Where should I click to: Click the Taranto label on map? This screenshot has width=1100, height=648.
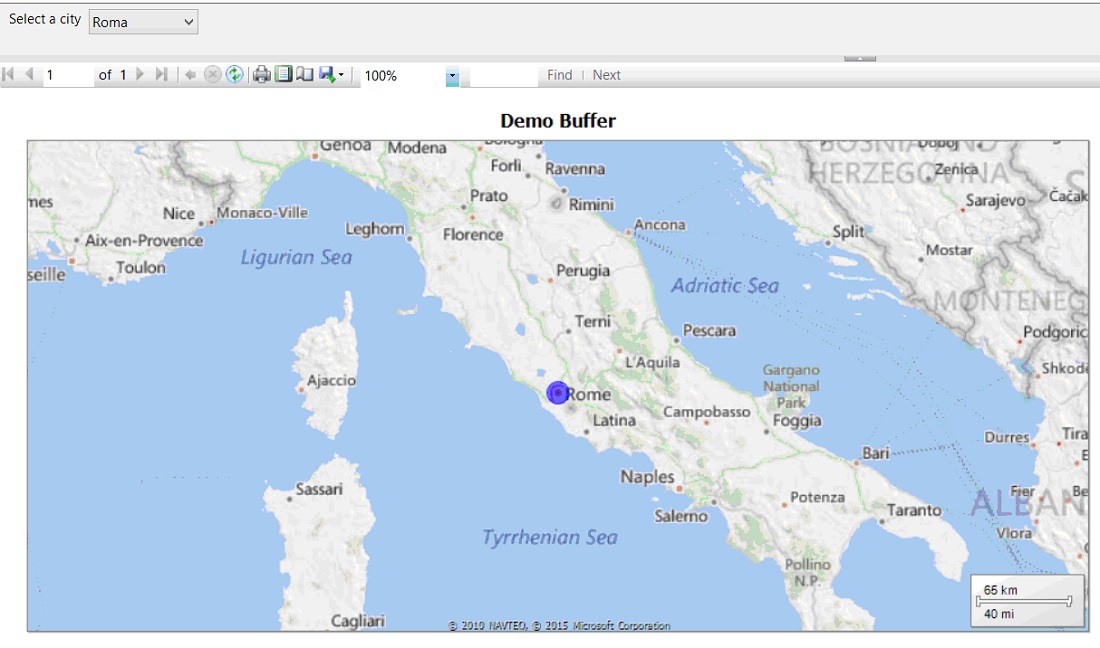pyautogui.click(x=914, y=510)
